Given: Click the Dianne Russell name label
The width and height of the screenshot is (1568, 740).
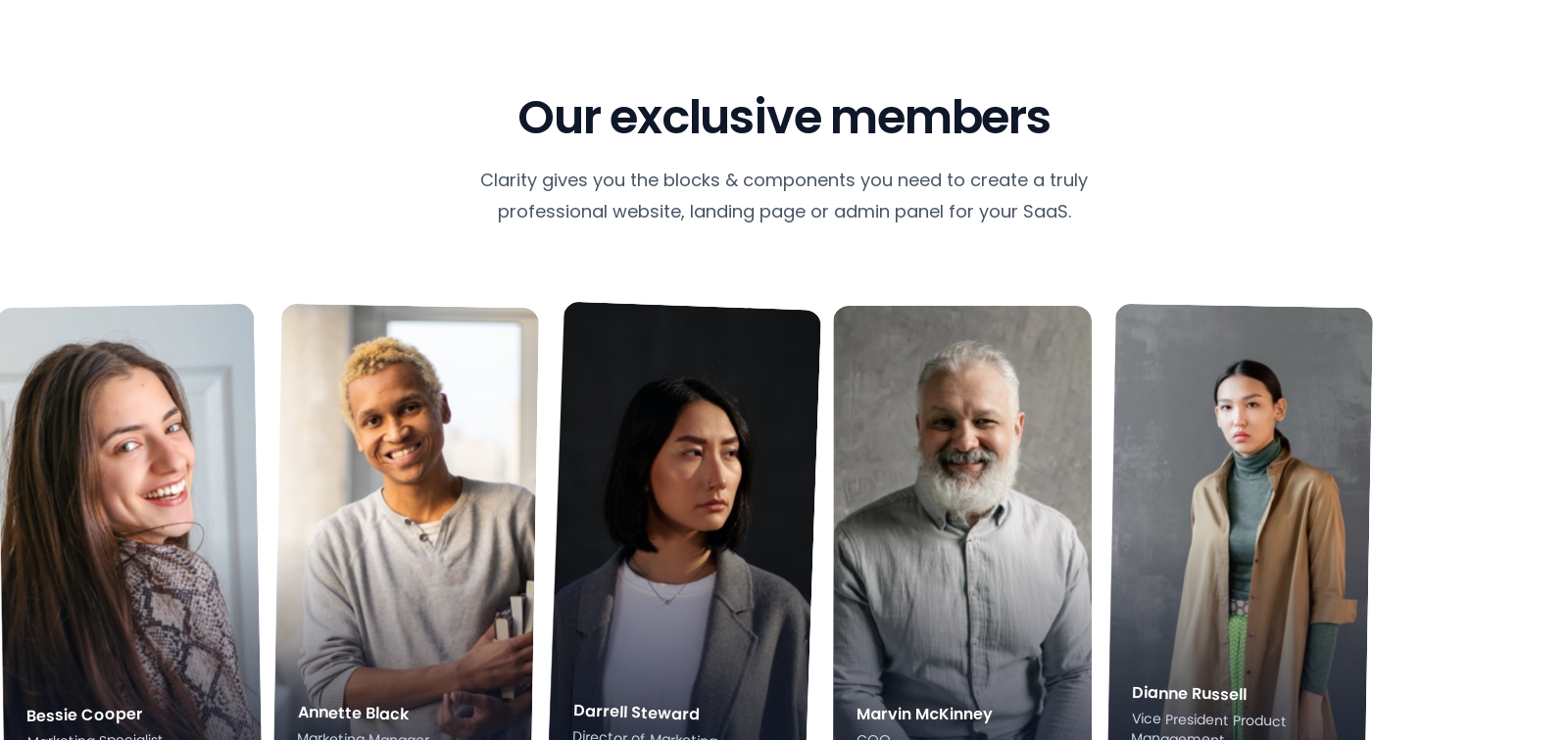Looking at the screenshot, I should coord(1189,694).
